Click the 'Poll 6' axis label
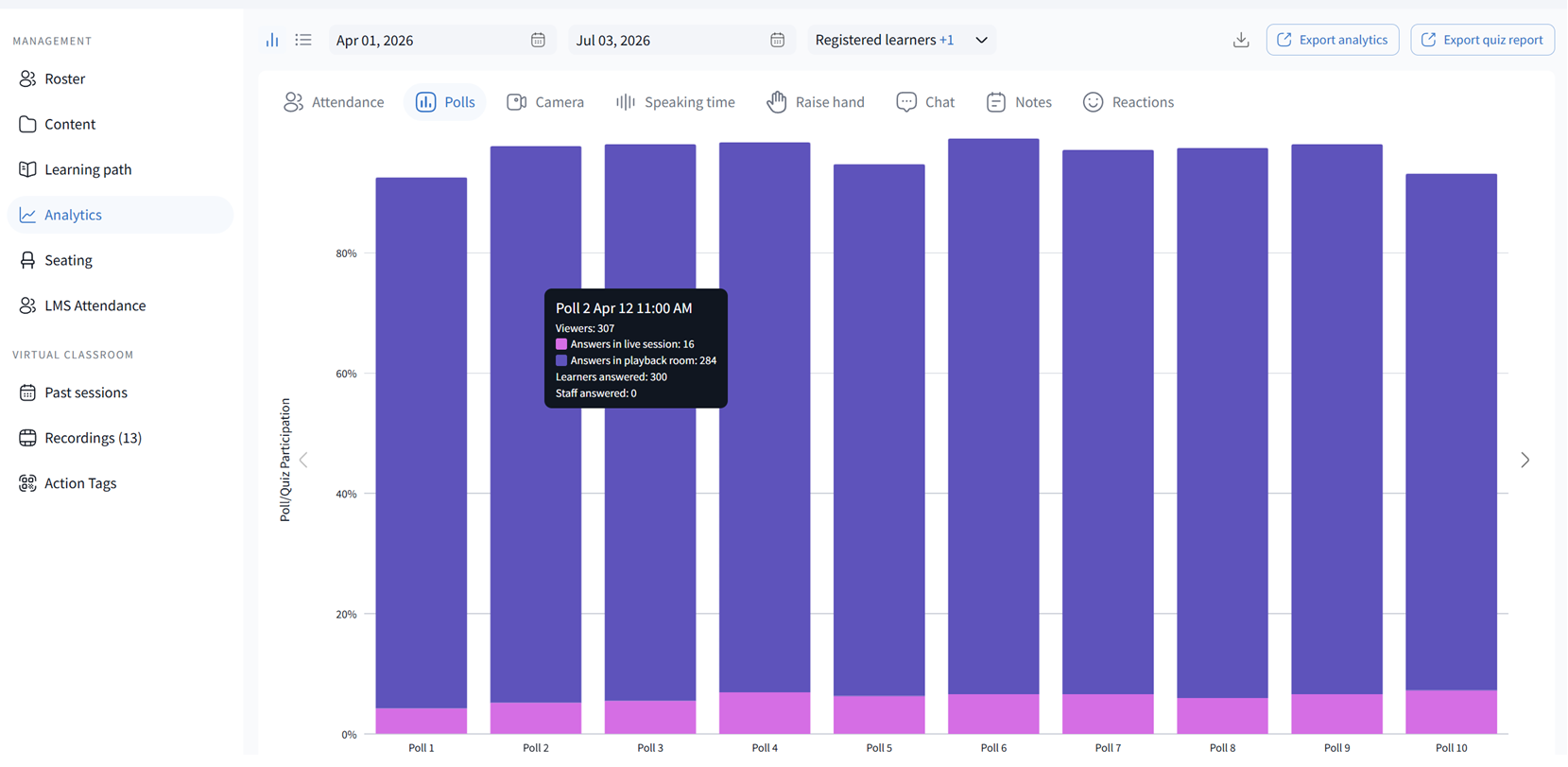The width and height of the screenshot is (1568, 767). click(993, 748)
